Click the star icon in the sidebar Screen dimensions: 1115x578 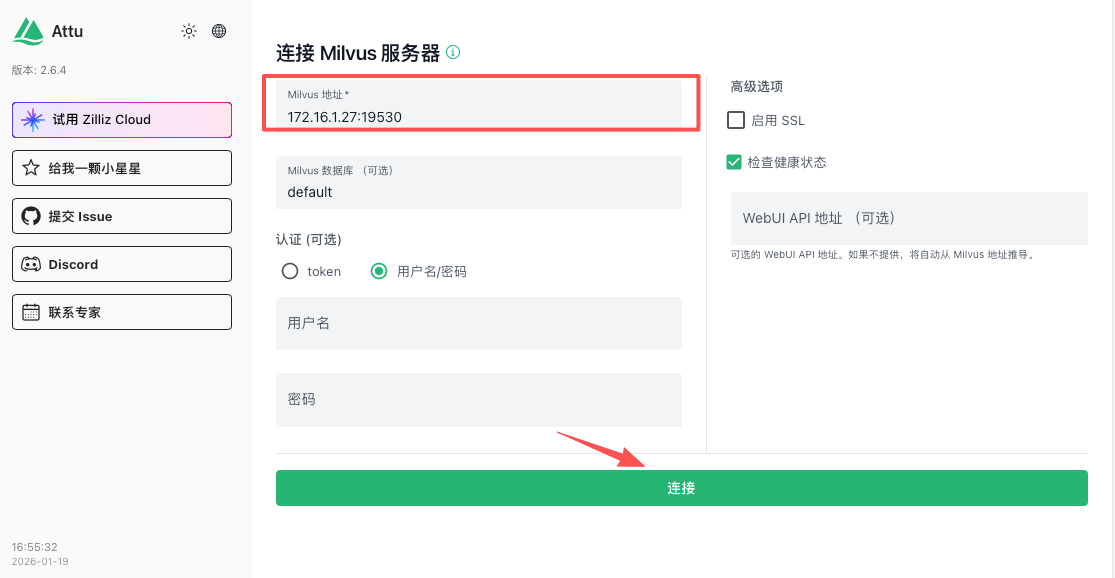click(x=32, y=168)
